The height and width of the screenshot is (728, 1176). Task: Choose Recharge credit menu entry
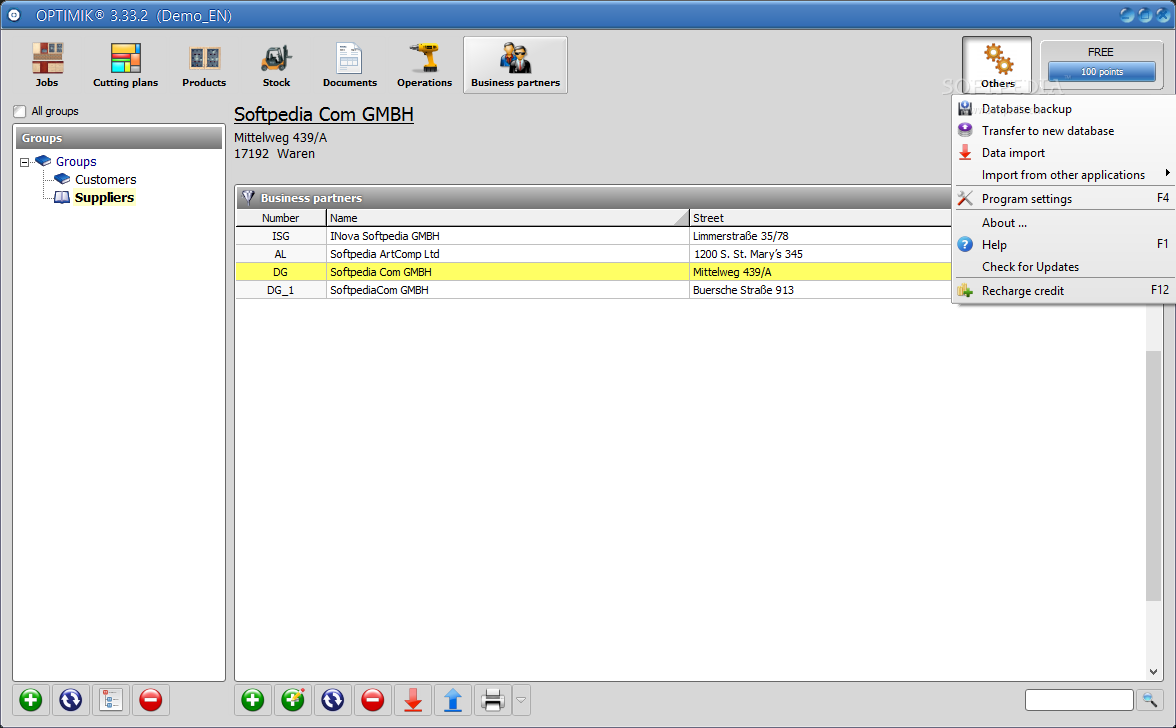1064,291
